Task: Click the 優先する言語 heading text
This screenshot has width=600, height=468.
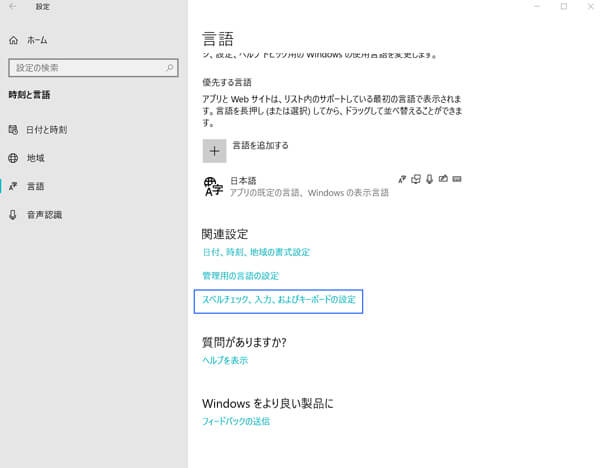Action: [227, 82]
